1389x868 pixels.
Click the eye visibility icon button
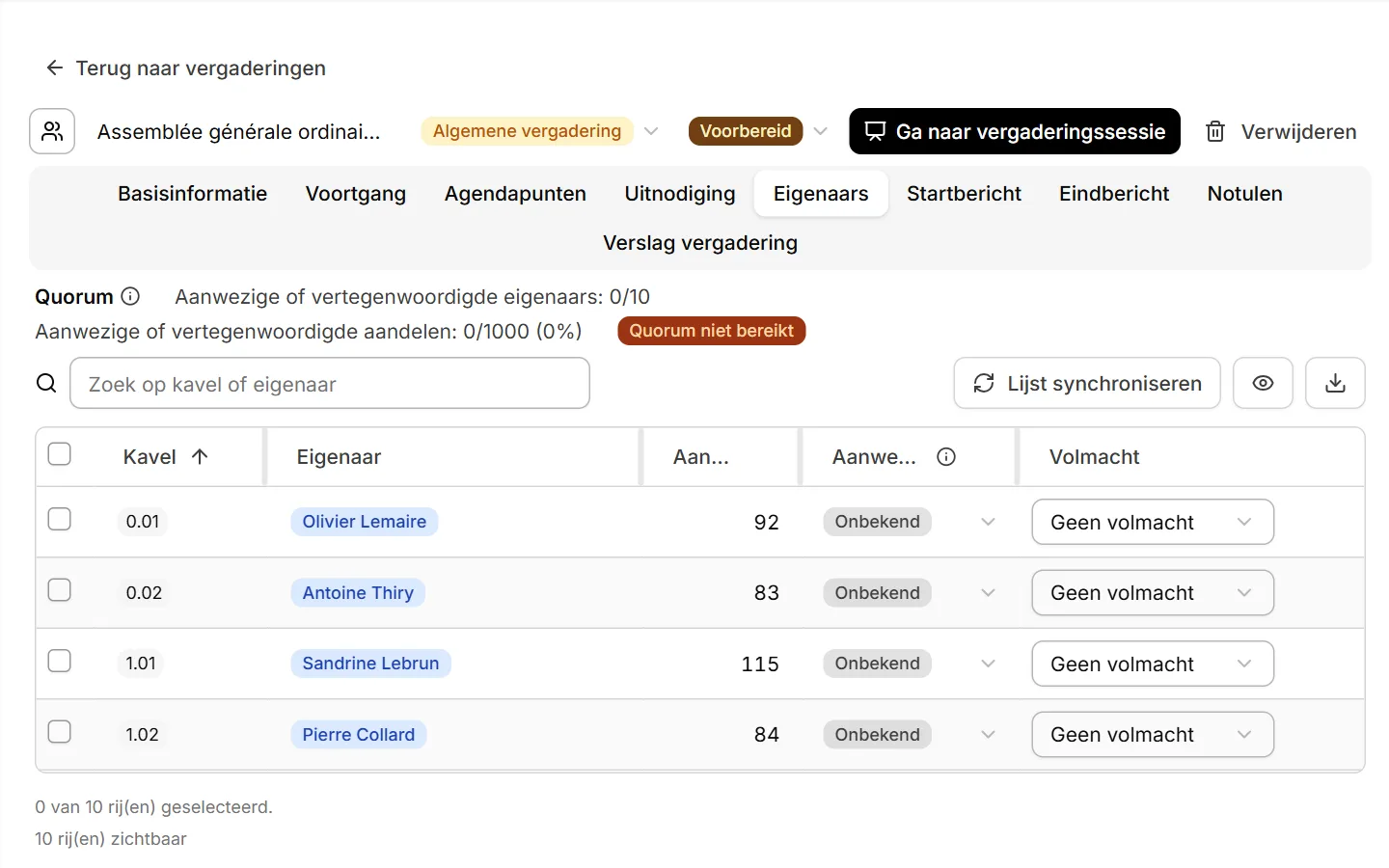click(x=1263, y=383)
